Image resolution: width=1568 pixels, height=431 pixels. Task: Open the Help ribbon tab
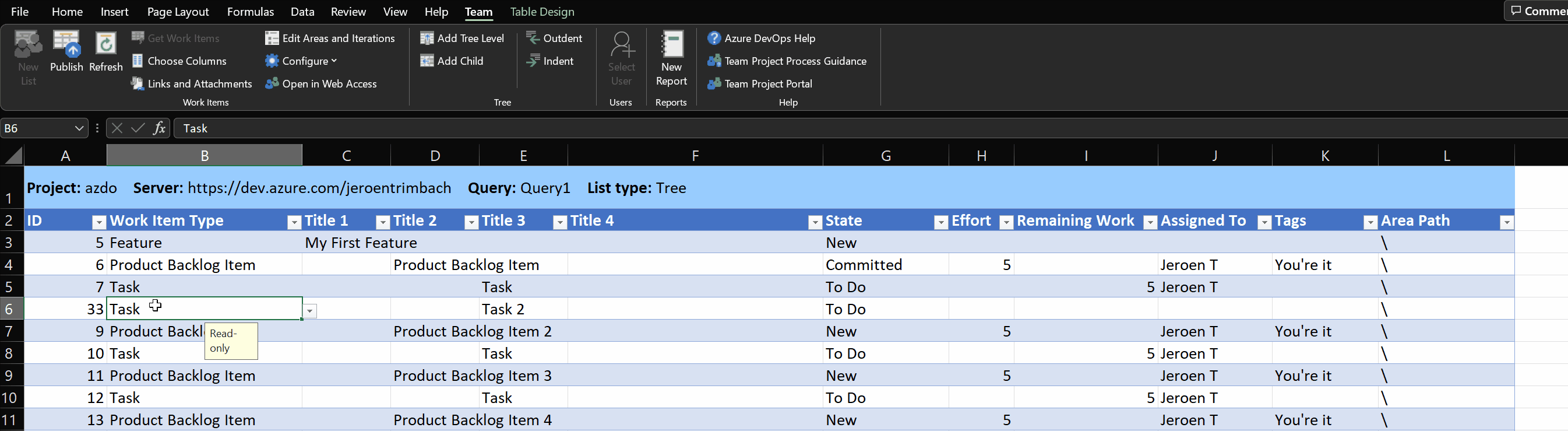436,12
